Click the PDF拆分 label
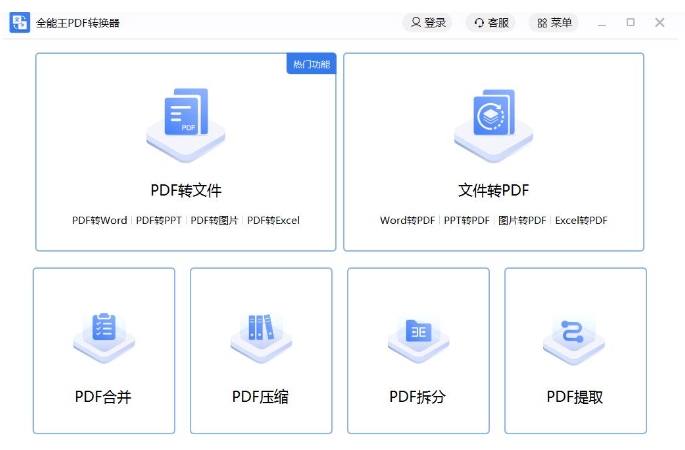685x450 pixels. 418,397
